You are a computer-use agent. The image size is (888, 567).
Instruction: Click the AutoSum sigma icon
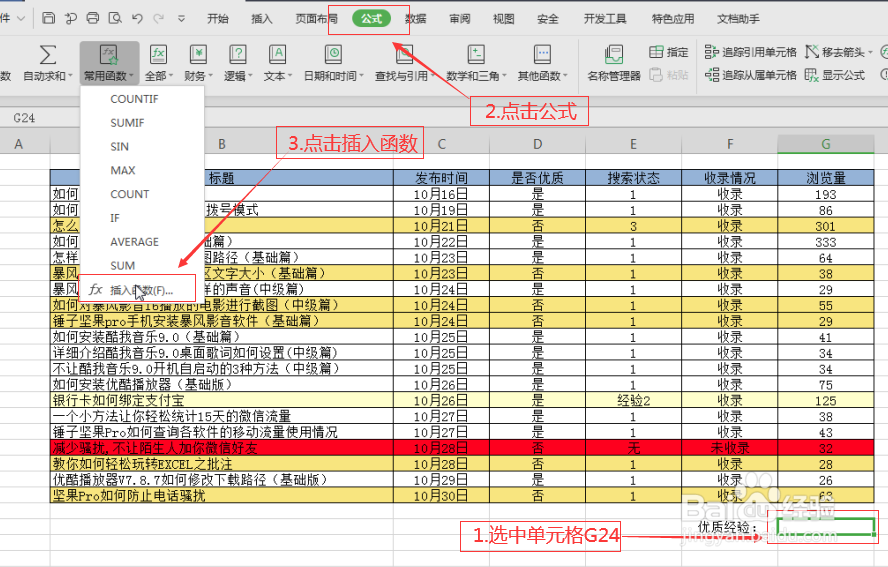coord(48,54)
